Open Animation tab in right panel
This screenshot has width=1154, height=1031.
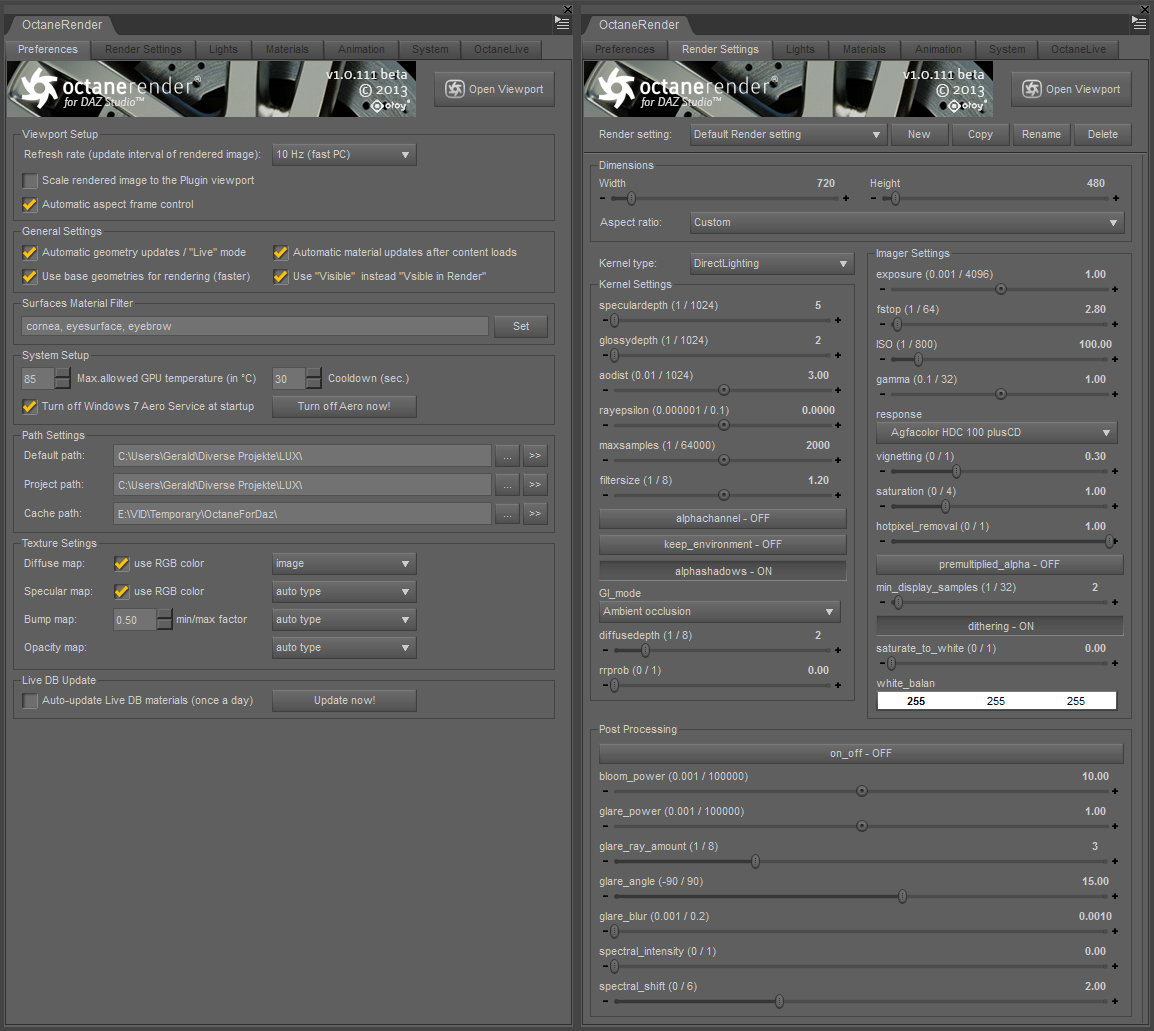pyautogui.click(x=938, y=49)
